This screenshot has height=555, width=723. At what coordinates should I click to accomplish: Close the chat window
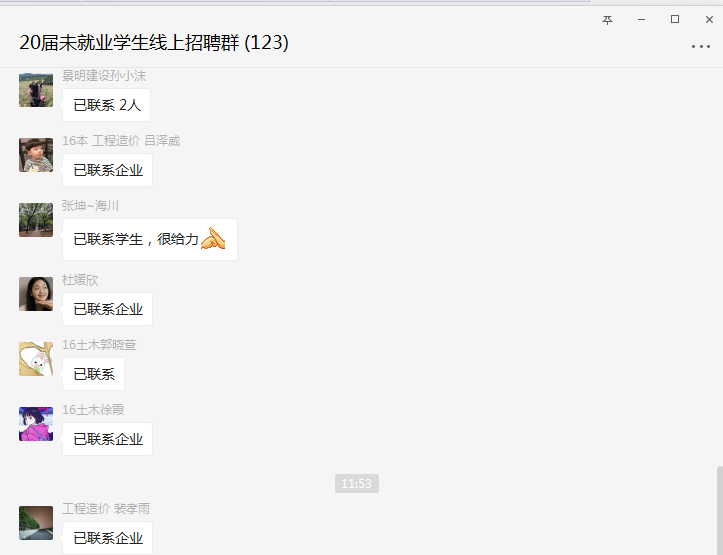coord(709,20)
